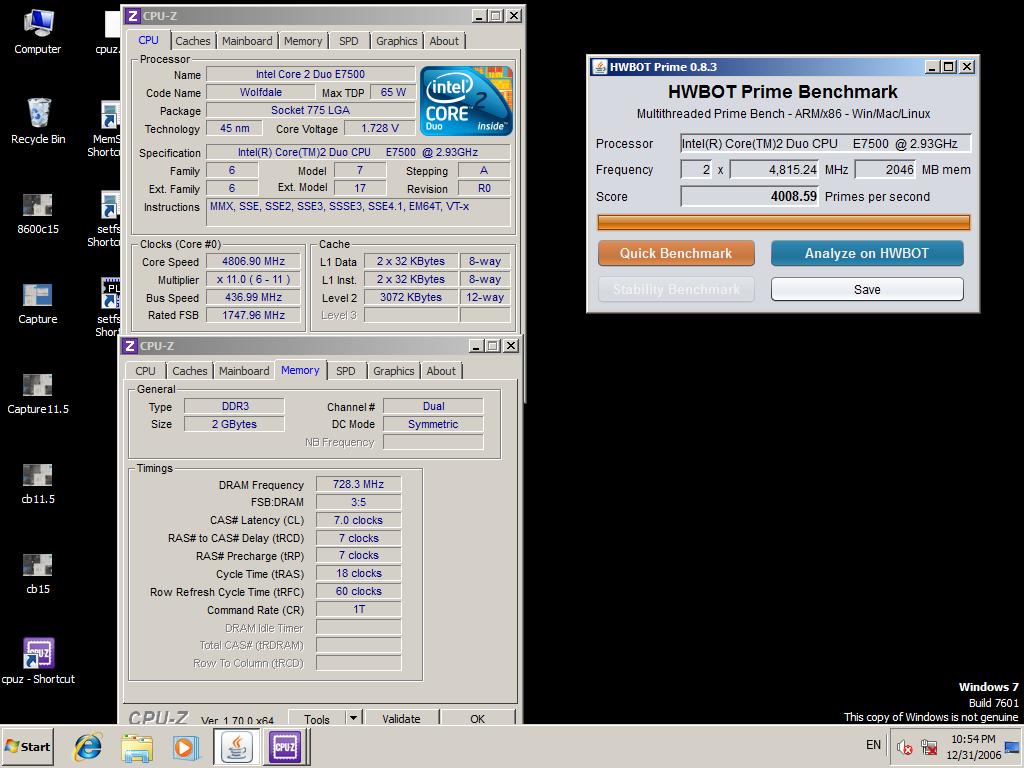The image size is (1024, 768).
Task: Open Windows Media Player taskbar icon
Action: pos(185,747)
